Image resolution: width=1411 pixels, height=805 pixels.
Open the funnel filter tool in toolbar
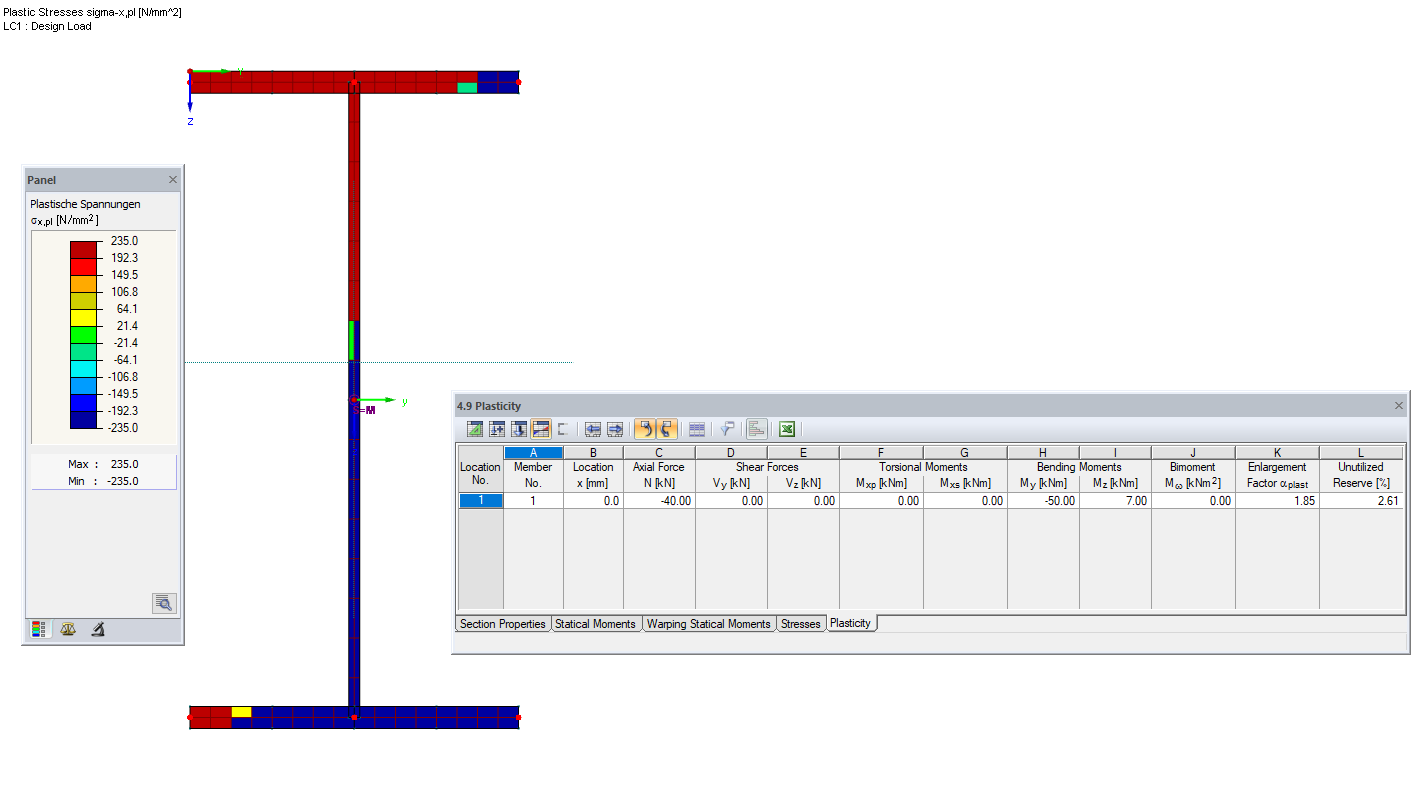[x=727, y=429]
